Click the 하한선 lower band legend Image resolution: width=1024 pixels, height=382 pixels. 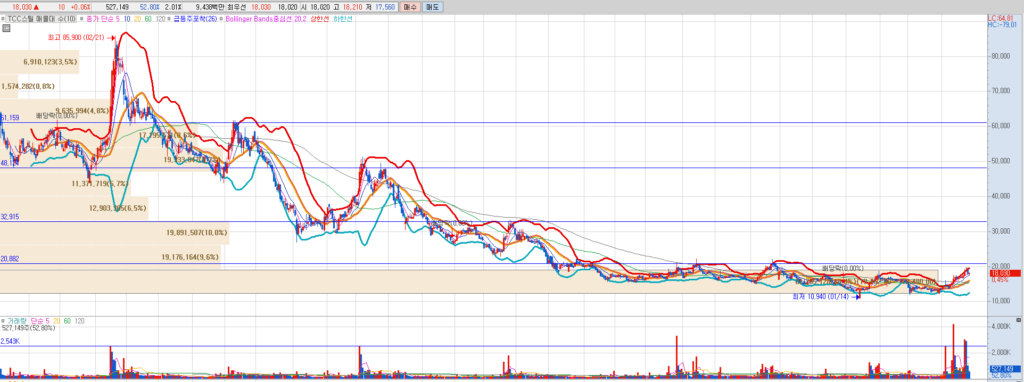344,19
